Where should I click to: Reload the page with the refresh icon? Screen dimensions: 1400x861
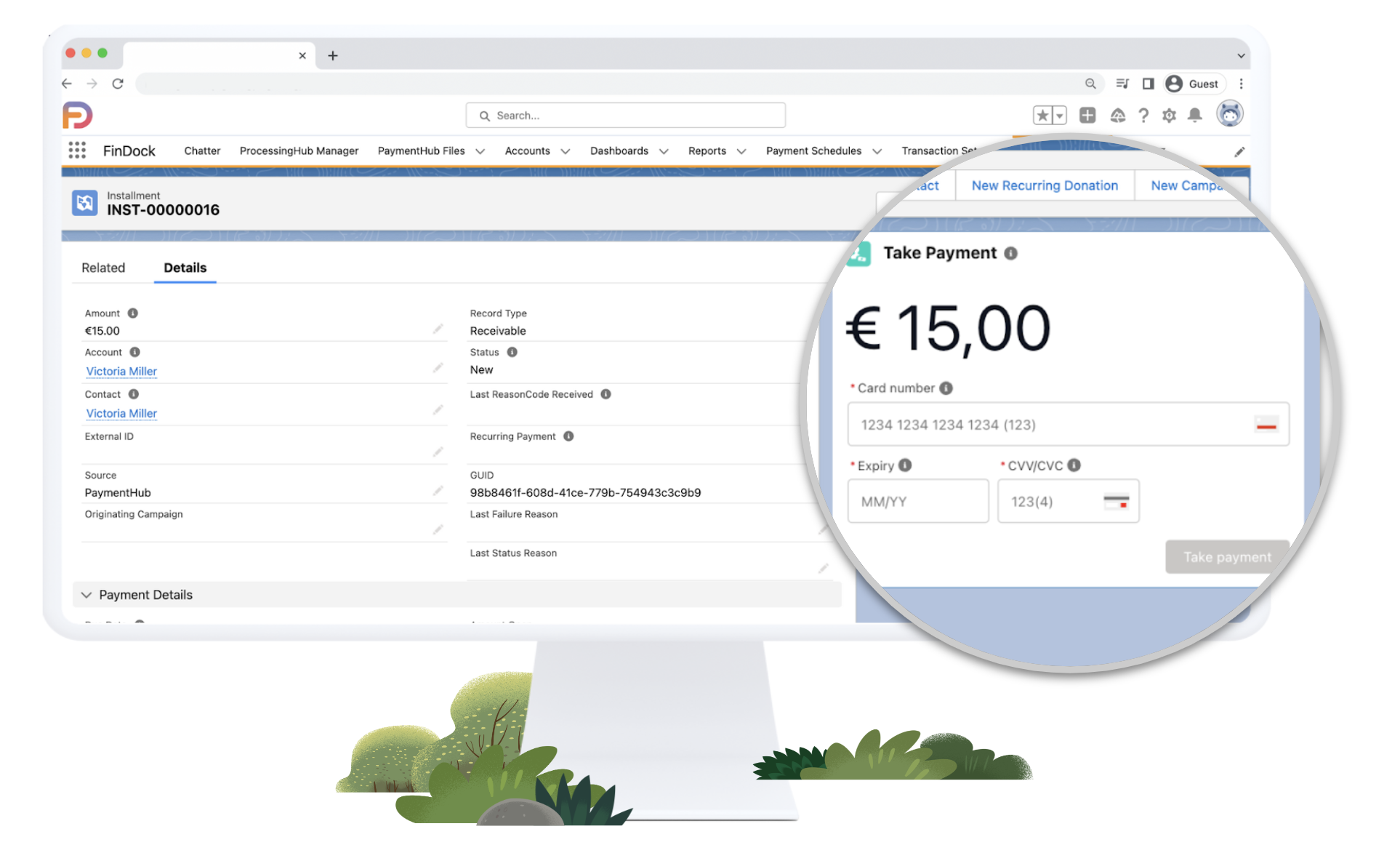click(118, 84)
